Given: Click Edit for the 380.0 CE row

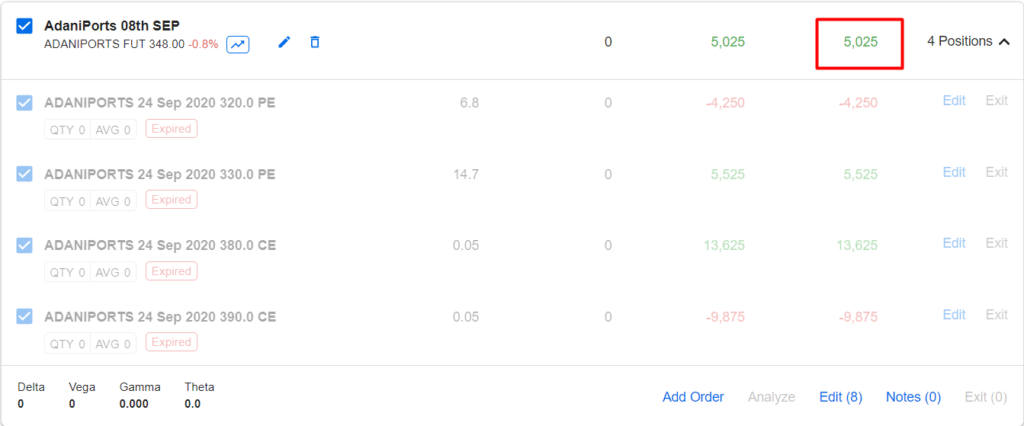Looking at the screenshot, I should click(x=954, y=243).
